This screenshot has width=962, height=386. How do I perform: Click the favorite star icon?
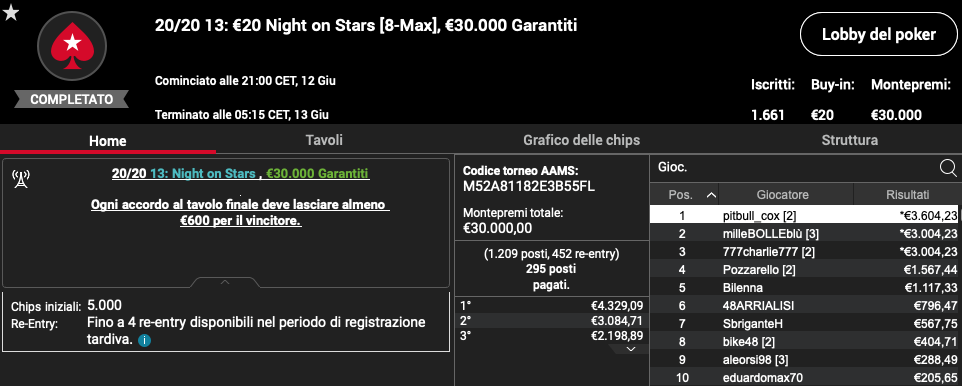point(11,13)
